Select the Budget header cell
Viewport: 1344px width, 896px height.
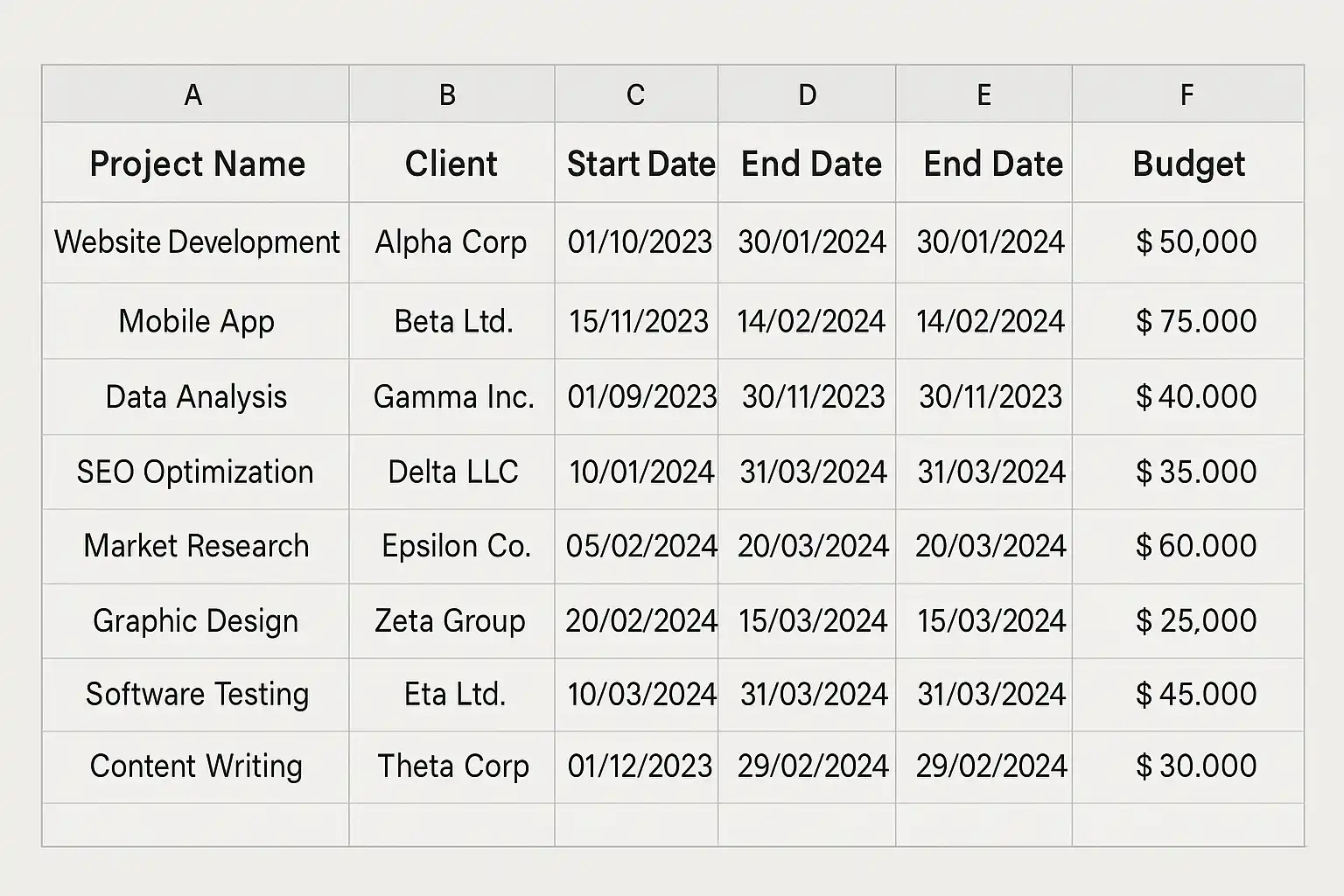point(1187,163)
